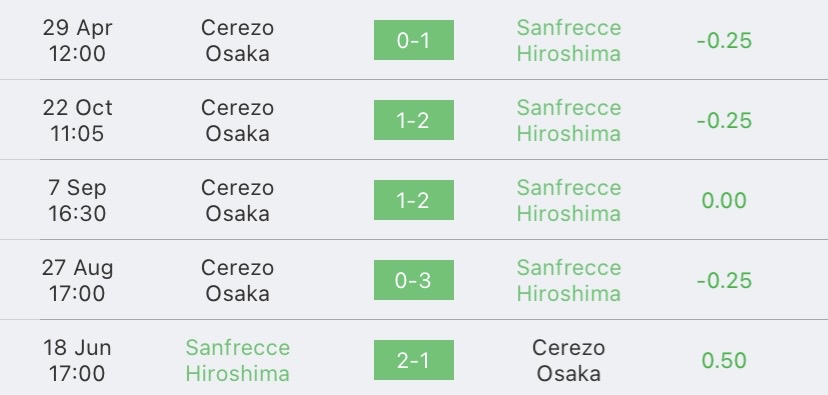This screenshot has height=395, width=828.
Task: Select Sanfrecce Hiroshima in 29 Apr match
Action: pos(569,41)
